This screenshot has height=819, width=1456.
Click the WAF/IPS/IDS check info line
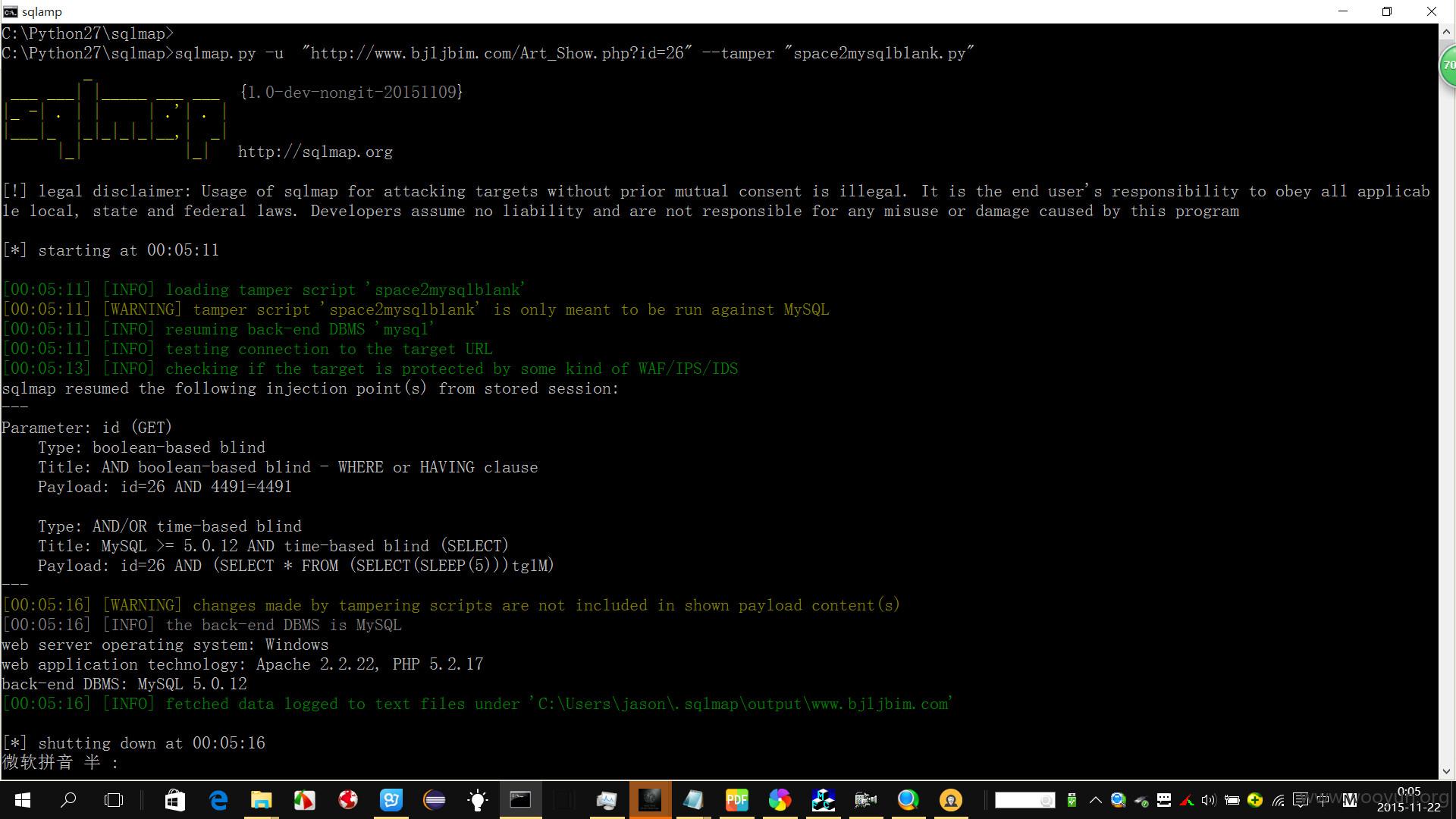coord(370,369)
